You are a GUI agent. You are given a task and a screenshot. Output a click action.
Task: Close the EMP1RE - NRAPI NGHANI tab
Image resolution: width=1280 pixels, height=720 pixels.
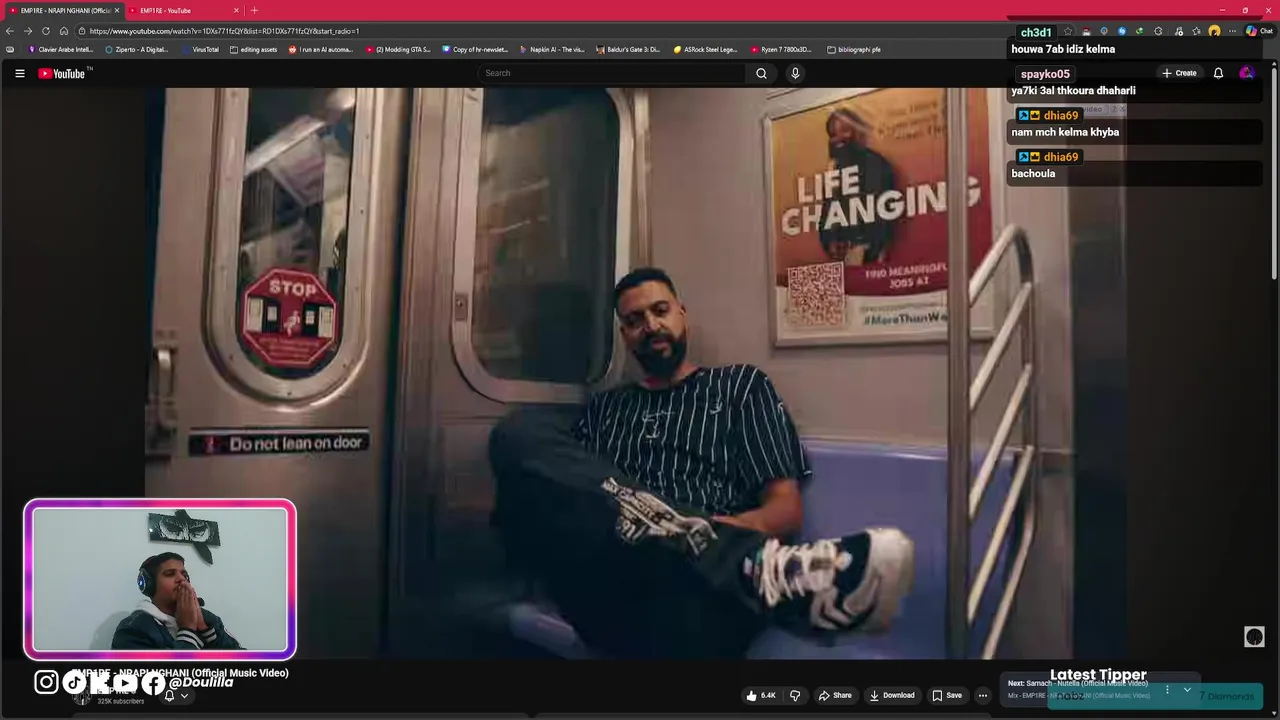(x=117, y=10)
